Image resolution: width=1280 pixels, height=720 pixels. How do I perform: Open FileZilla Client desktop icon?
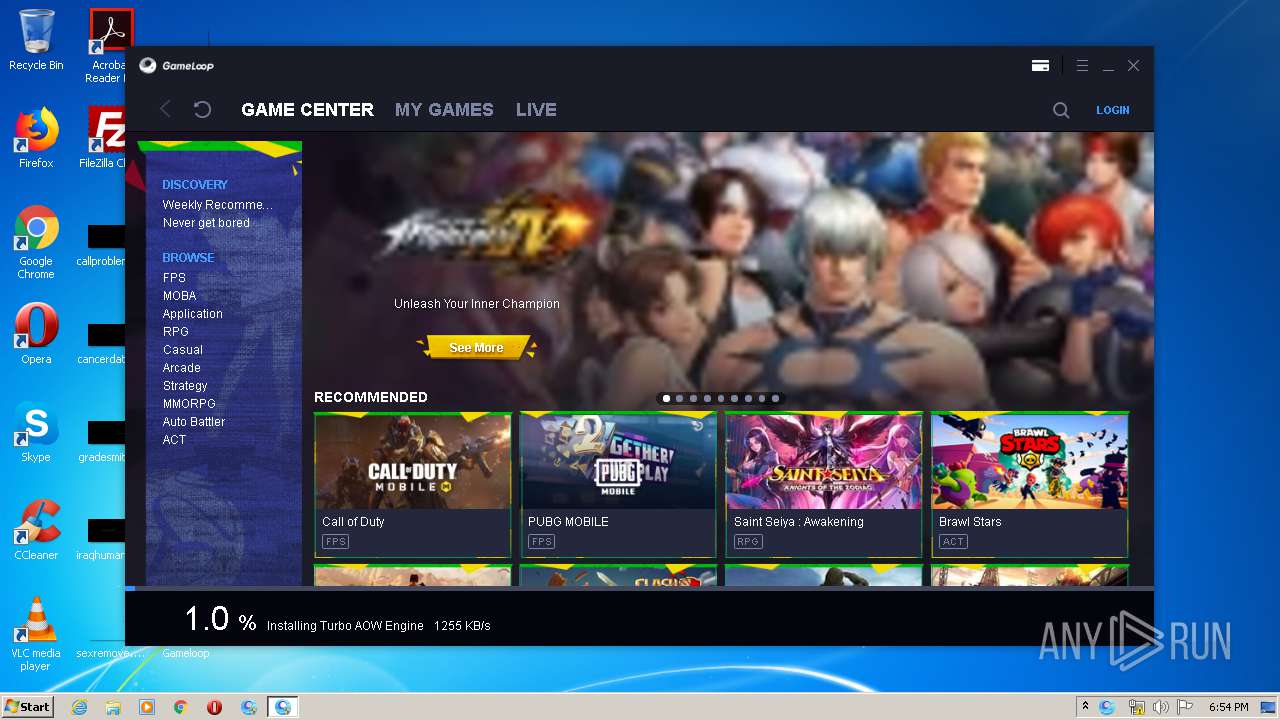[104, 138]
